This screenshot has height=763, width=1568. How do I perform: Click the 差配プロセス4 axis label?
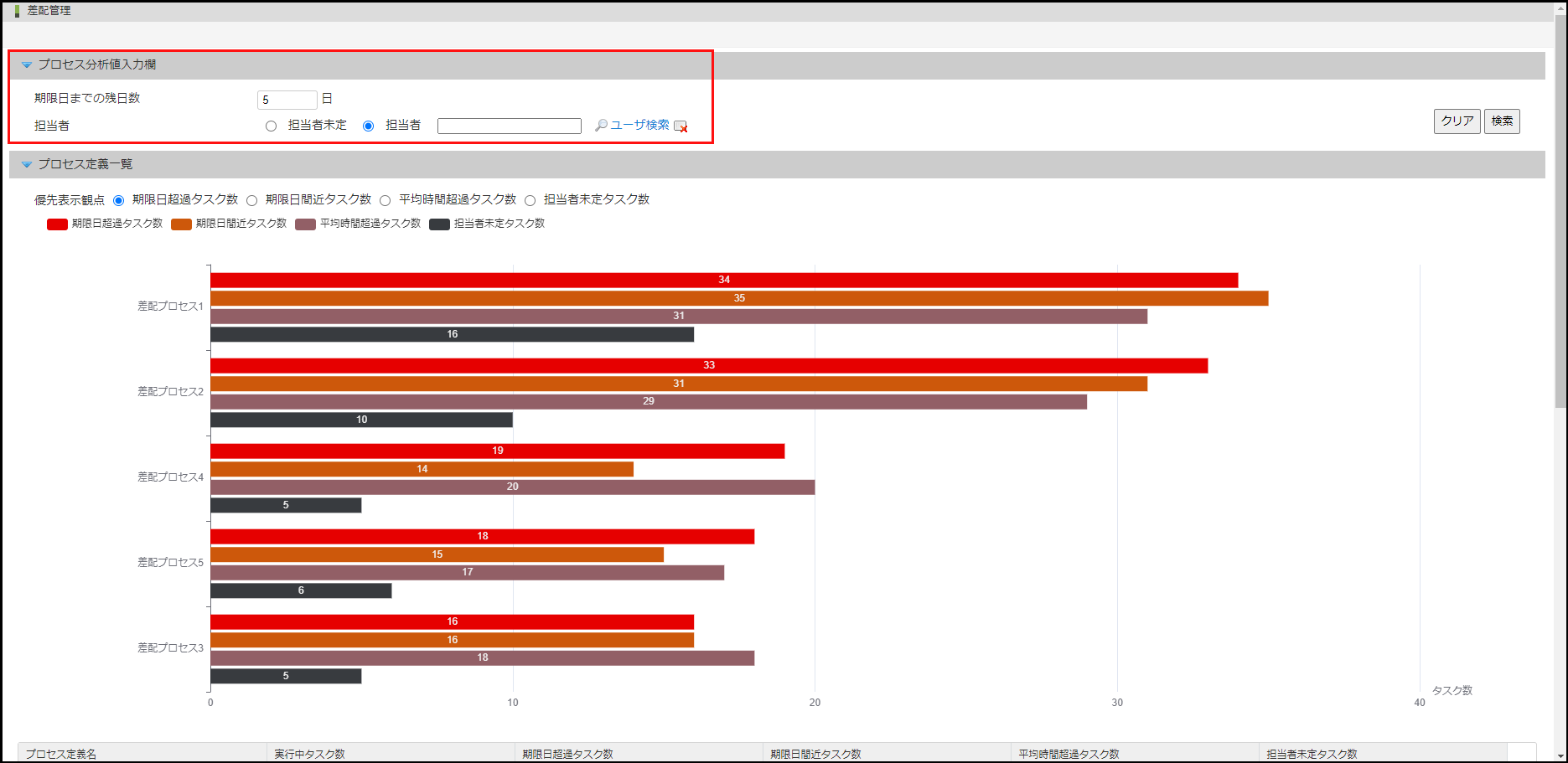coord(170,477)
